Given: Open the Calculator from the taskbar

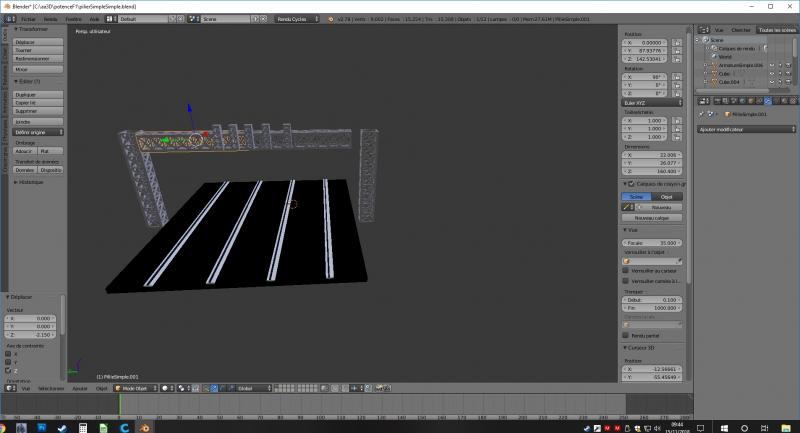Looking at the screenshot, I should point(83,426).
